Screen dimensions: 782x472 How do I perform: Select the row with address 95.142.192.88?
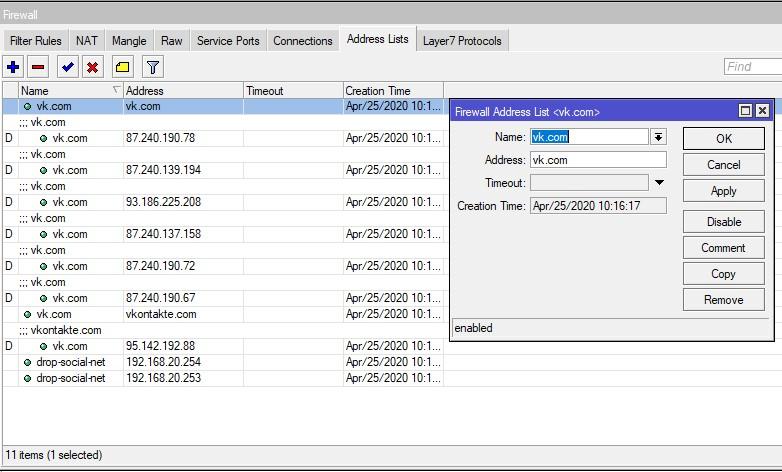[x=223, y=346]
